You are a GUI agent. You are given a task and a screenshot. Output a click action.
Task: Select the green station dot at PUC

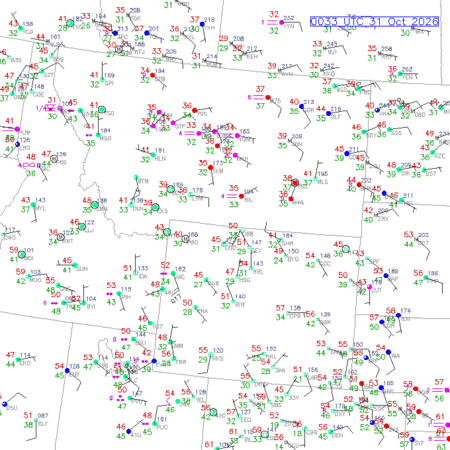tap(155, 424)
